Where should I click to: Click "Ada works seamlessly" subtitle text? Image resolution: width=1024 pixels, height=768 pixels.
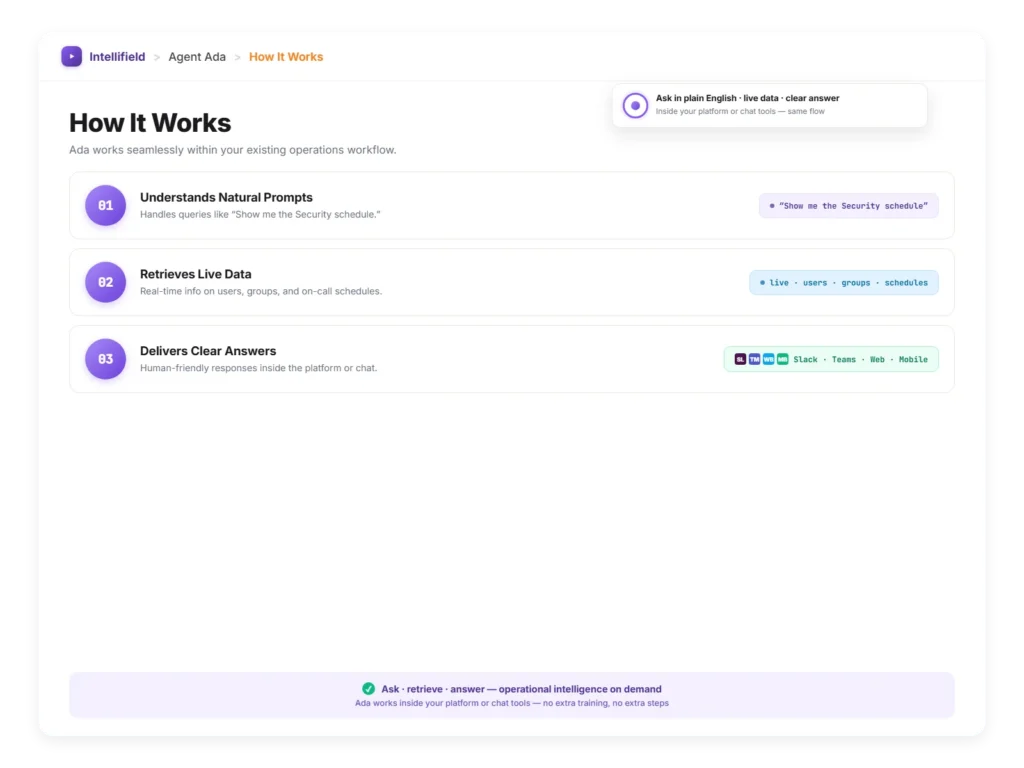tap(232, 150)
